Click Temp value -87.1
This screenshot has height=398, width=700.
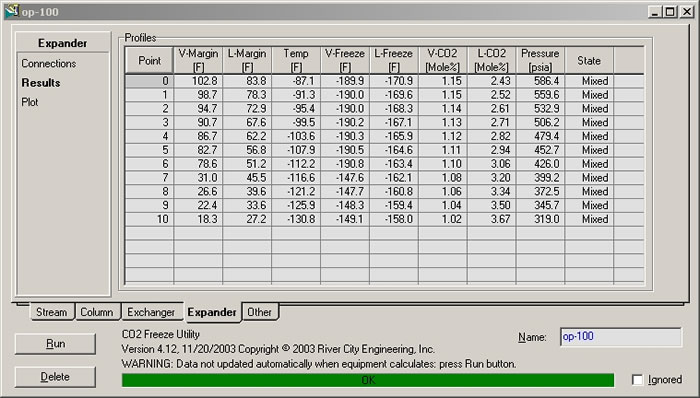(296, 81)
